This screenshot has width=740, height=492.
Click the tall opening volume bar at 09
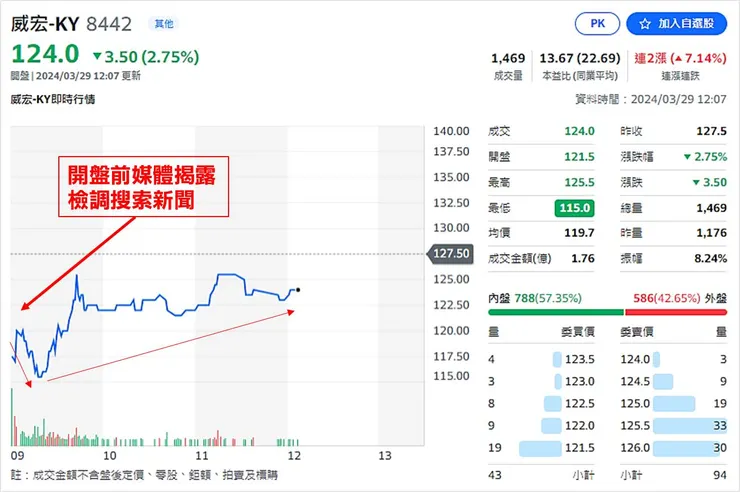[12, 417]
